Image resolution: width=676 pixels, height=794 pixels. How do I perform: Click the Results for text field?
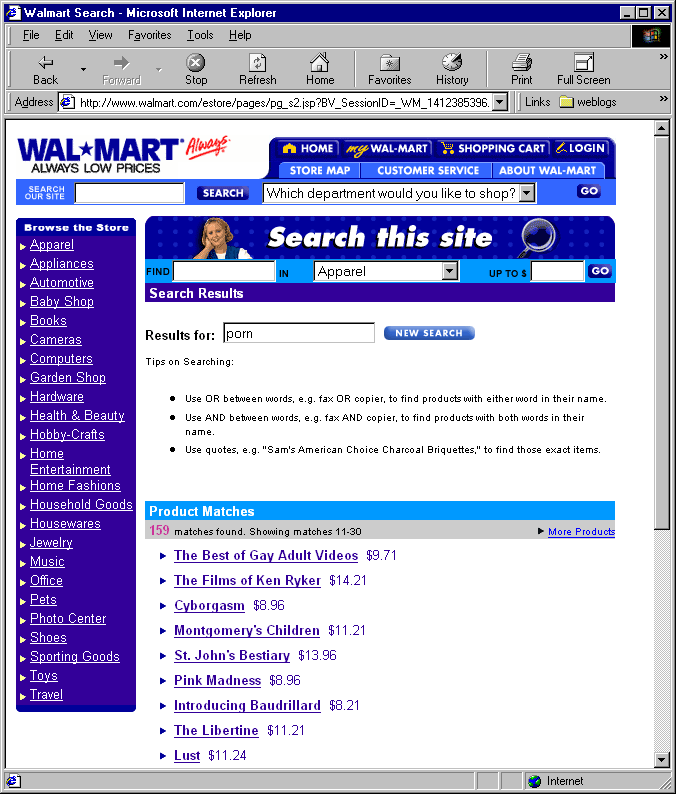(x=298, y=334)
